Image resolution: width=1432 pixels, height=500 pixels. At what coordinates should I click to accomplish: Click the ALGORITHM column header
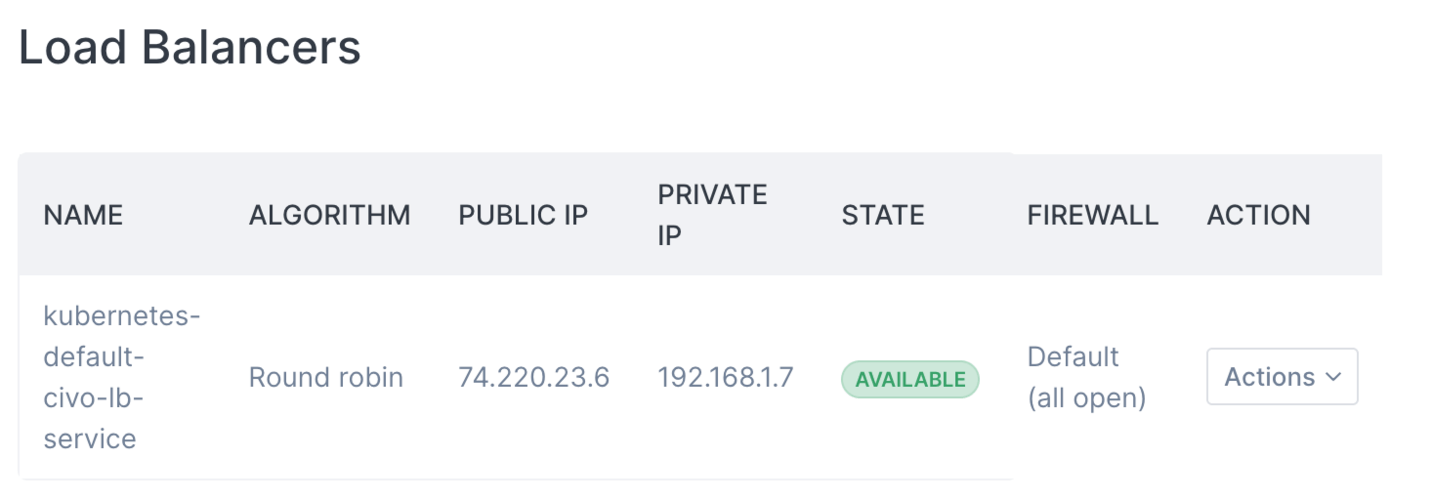point(329,215)
